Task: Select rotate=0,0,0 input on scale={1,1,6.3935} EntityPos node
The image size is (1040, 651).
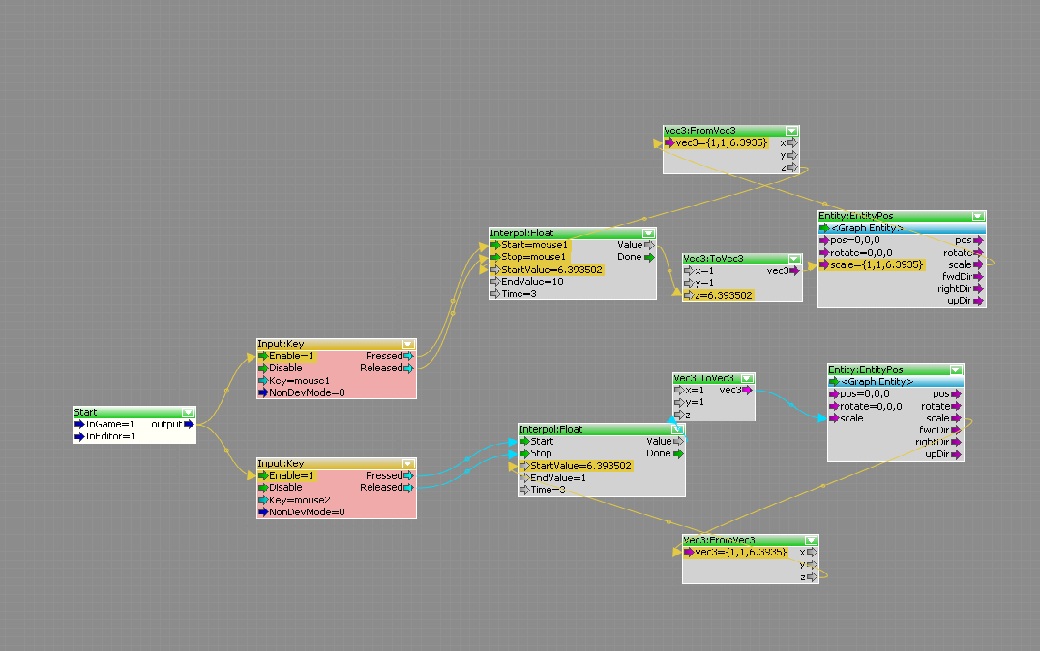Action: tap(861, 253)
